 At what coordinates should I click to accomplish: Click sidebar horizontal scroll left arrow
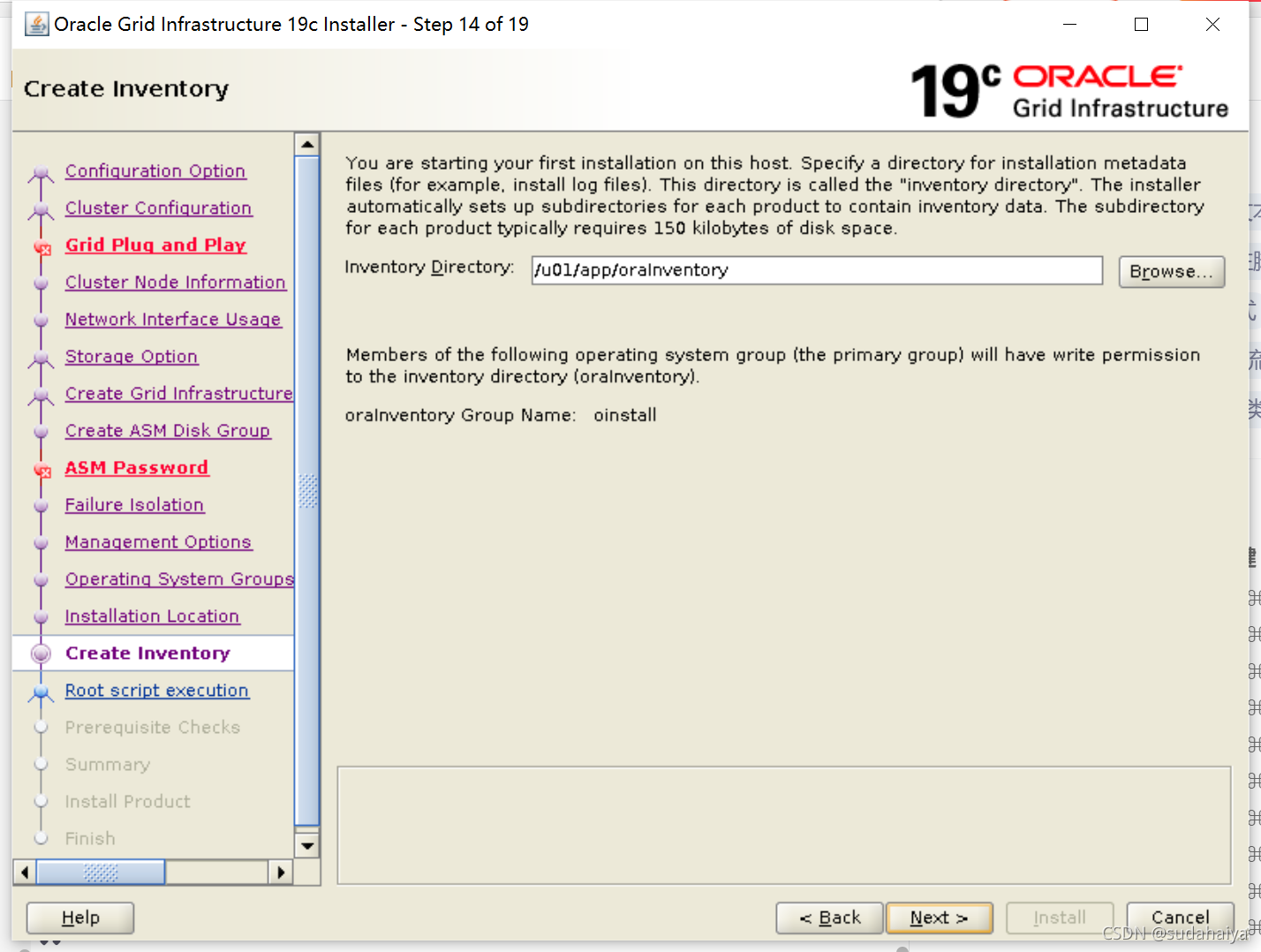coord(25,873)
